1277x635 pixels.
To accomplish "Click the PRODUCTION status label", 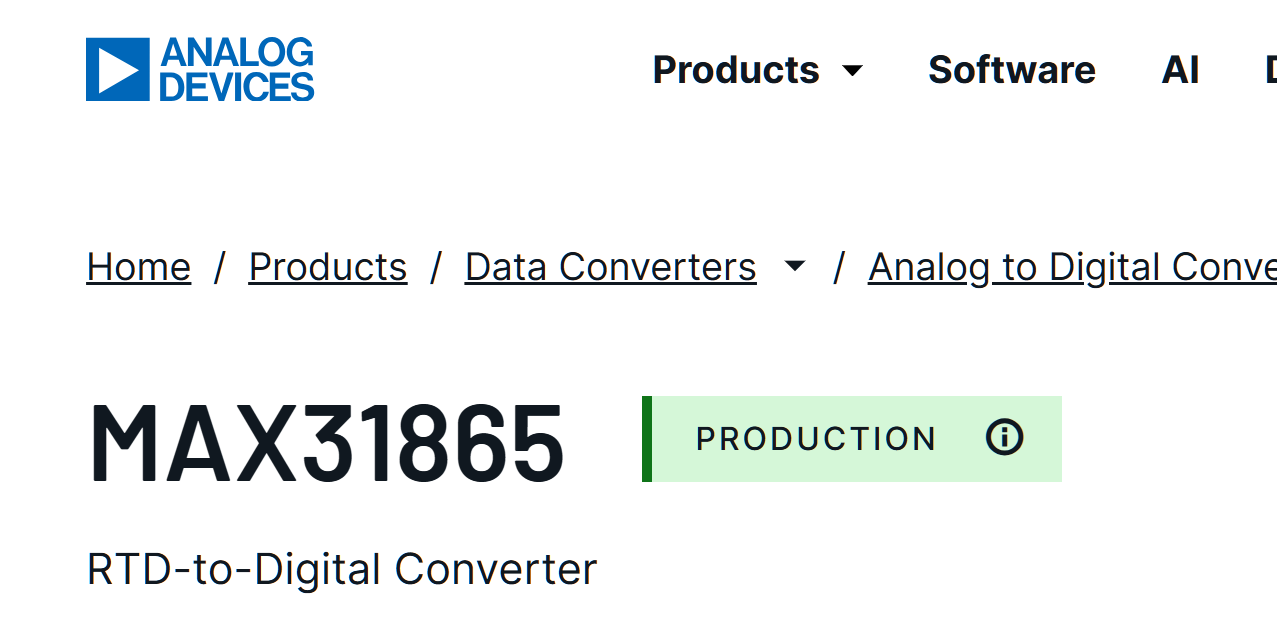I will point(816,439).
